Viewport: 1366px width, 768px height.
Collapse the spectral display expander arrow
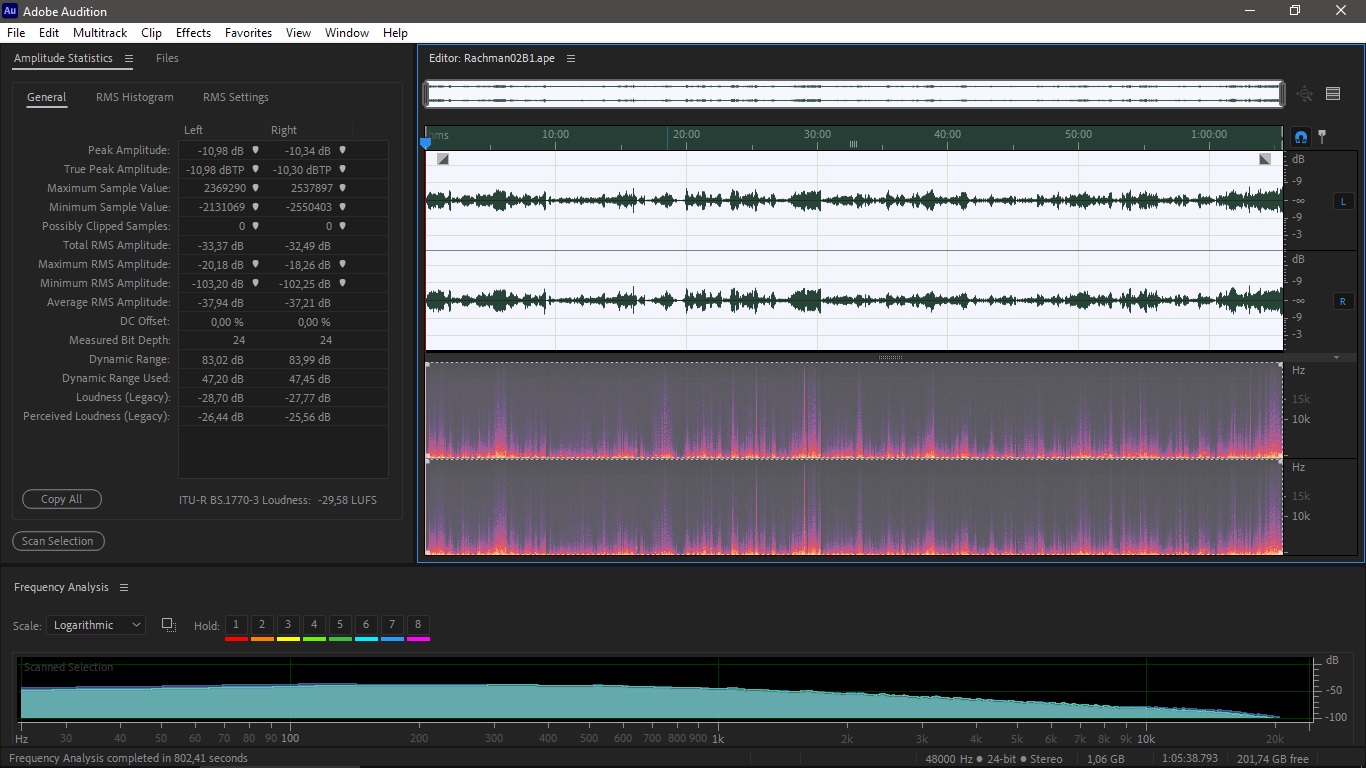tap(1336, 358)
